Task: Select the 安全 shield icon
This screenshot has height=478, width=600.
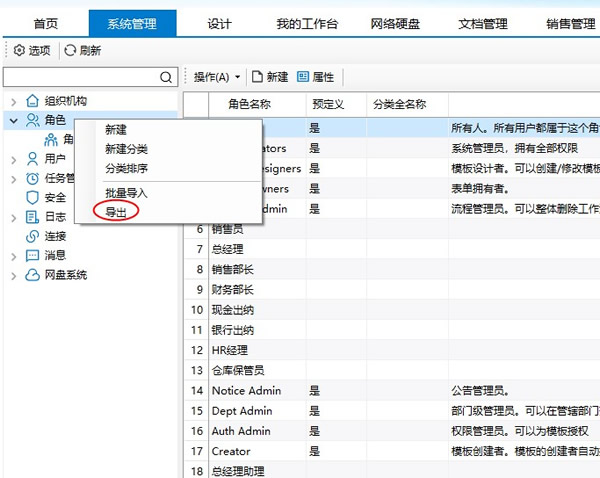Action: click(32, 197)
